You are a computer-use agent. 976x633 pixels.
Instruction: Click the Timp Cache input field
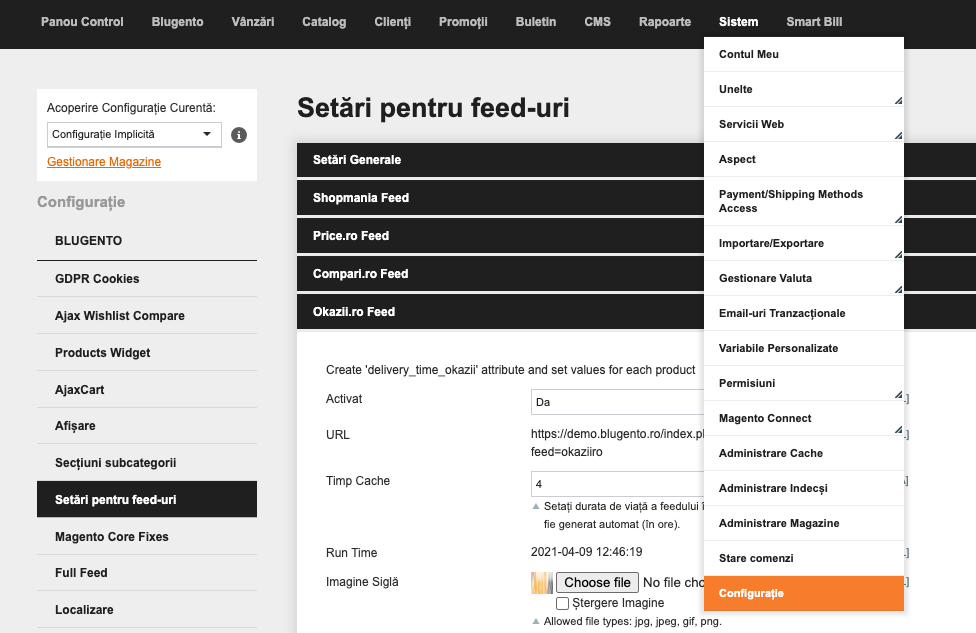[617, 484]
